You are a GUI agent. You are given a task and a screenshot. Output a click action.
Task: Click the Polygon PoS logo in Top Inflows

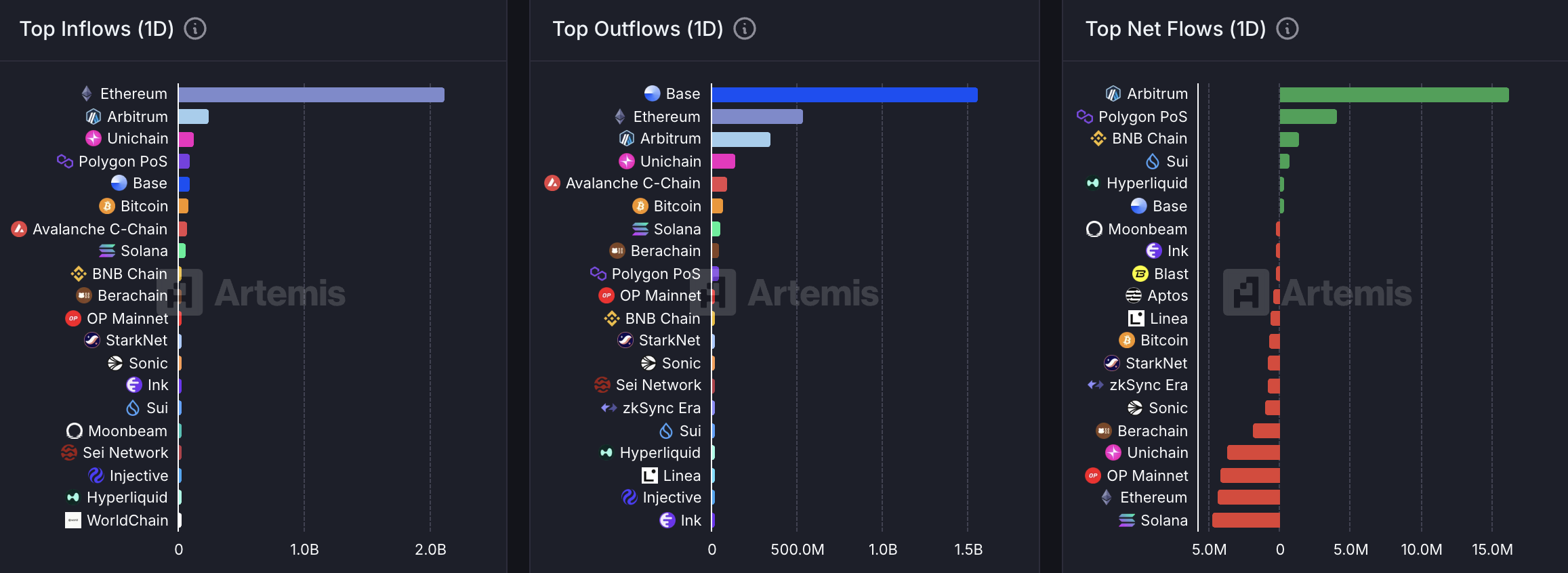coord(65,161)
